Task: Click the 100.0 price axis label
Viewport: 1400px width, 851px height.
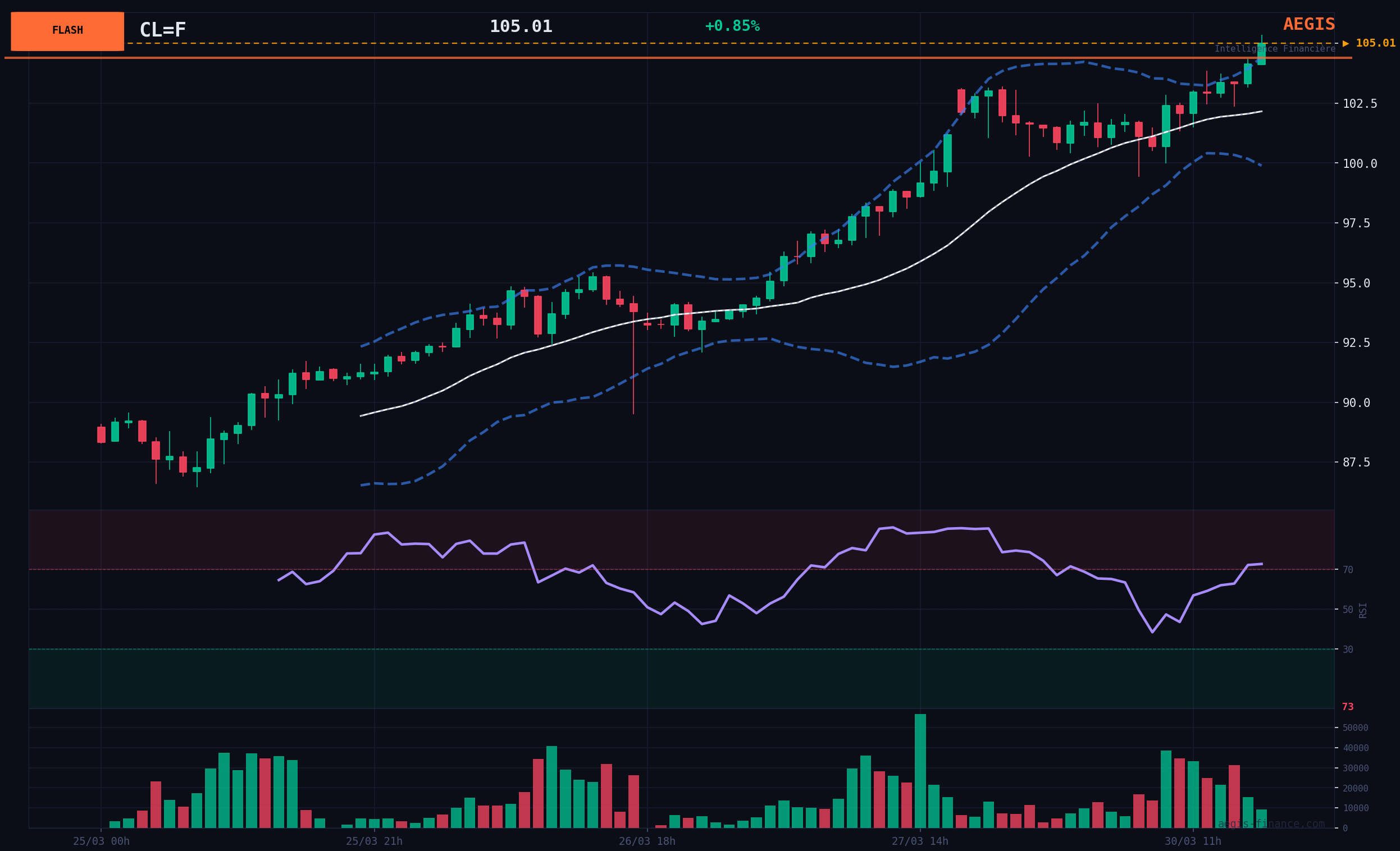Action: point(1359,163)
